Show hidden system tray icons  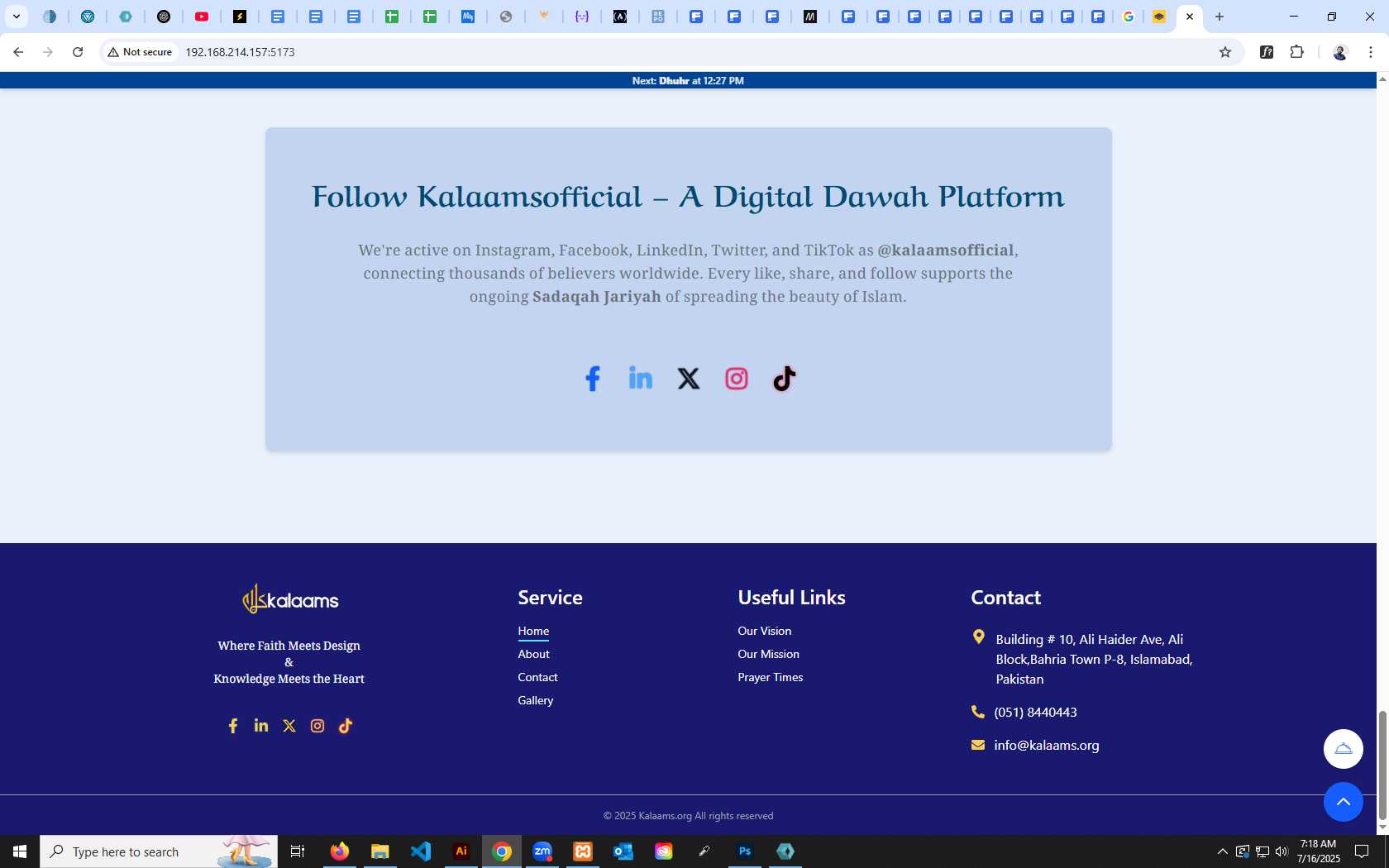[1222, 851]
